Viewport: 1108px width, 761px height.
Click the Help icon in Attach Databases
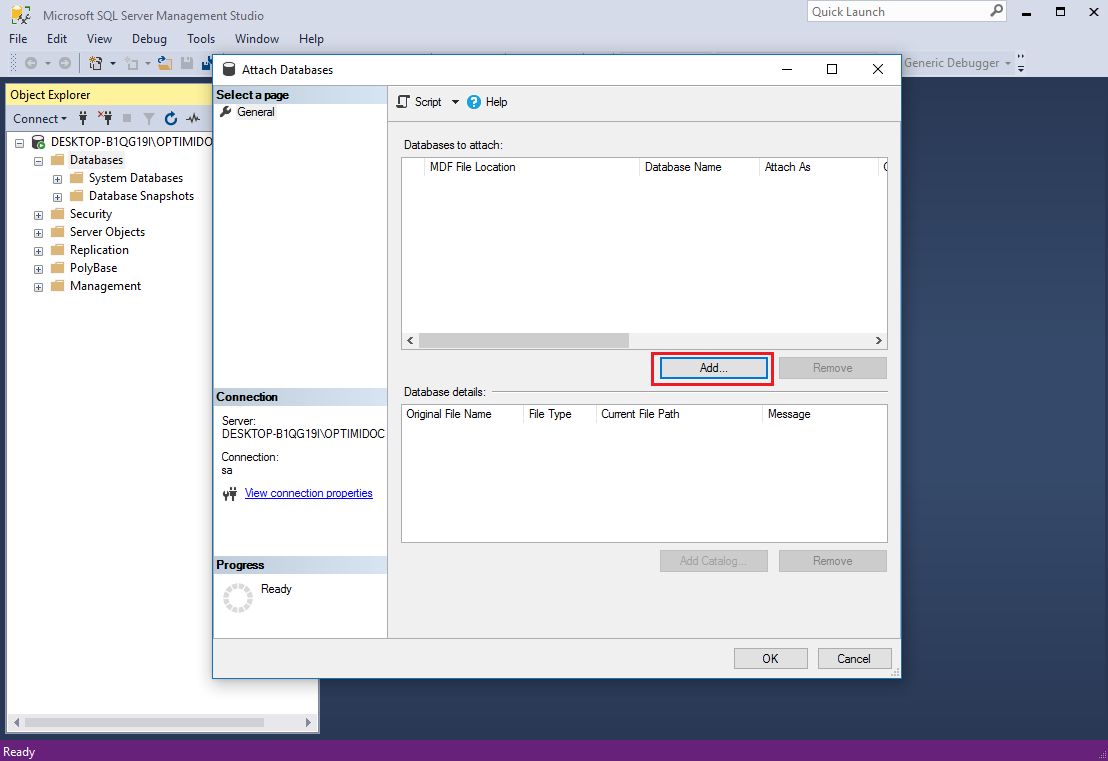coord(474,102)
